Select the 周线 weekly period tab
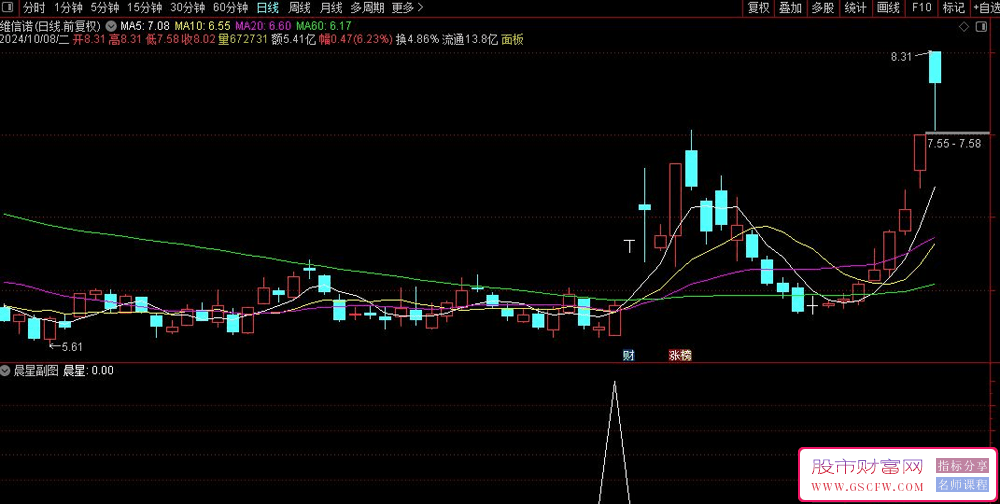Screen dimensions: 1000x504 pyautogui.click(x=300, y=8)
